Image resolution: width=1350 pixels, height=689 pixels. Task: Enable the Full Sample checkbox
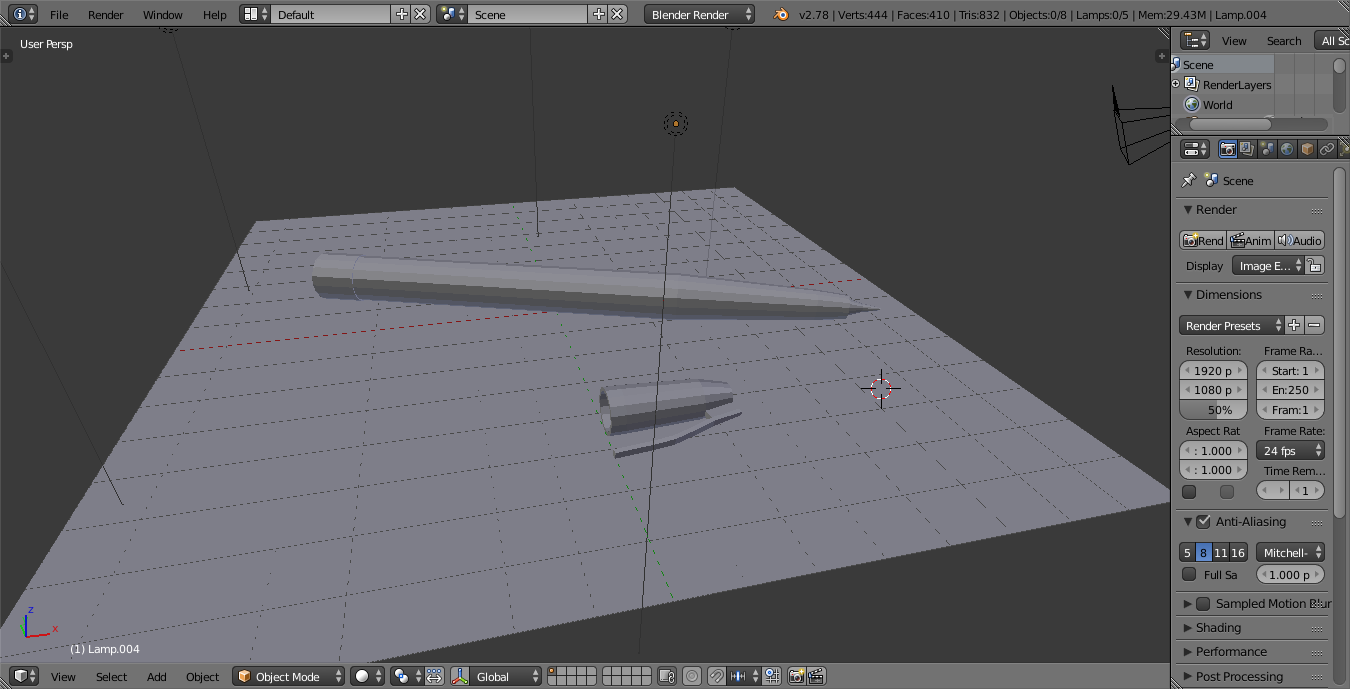tap(1189, 575)
